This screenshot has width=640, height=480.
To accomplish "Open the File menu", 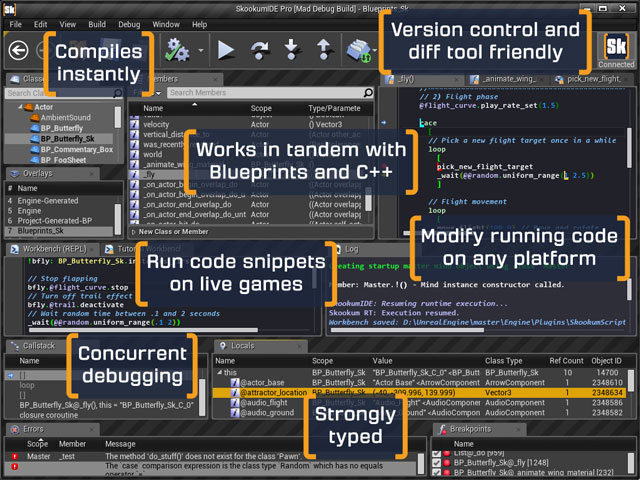I will click(16, 24).
